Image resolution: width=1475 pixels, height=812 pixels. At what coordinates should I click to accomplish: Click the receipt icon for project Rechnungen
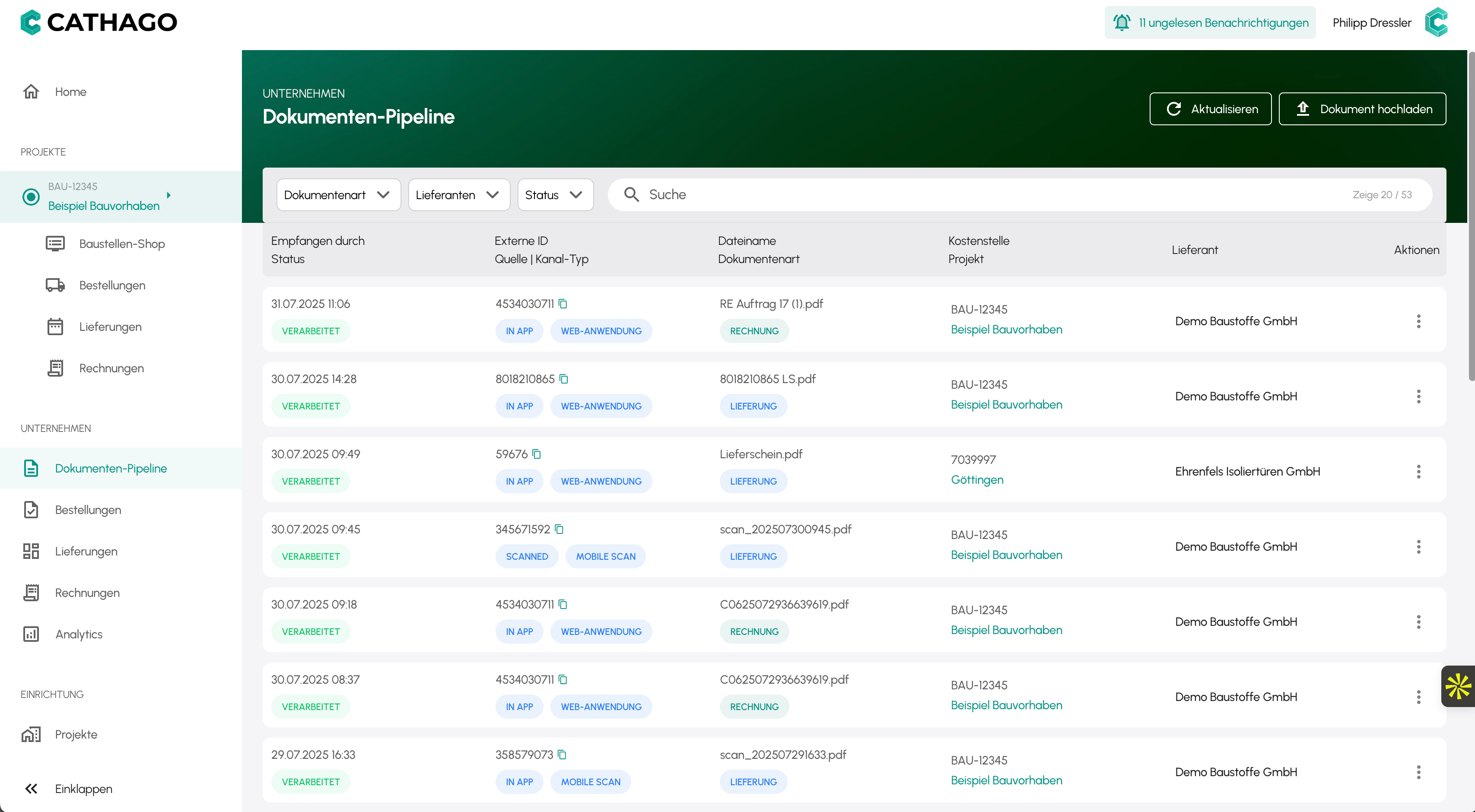pos(55,368)
